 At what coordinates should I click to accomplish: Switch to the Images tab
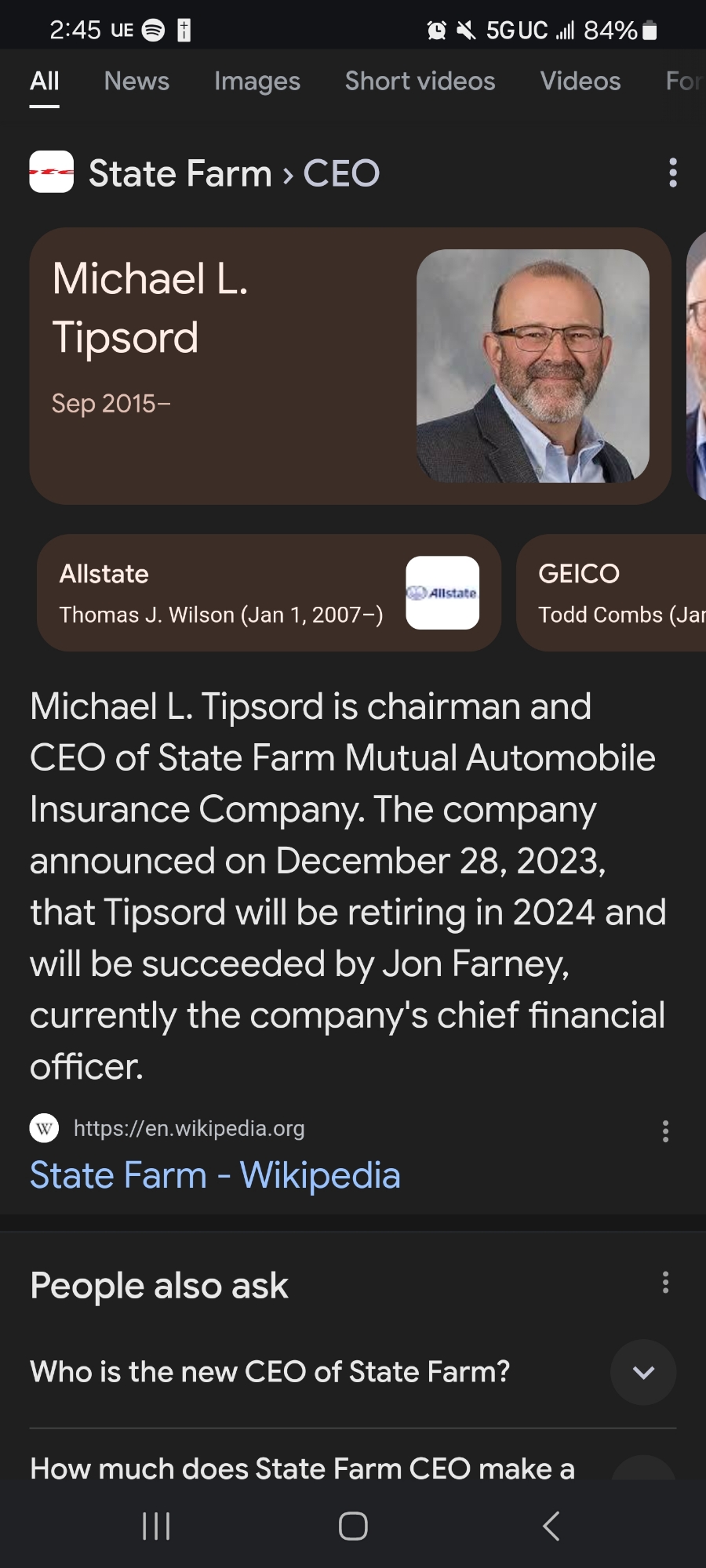[257, 82]
